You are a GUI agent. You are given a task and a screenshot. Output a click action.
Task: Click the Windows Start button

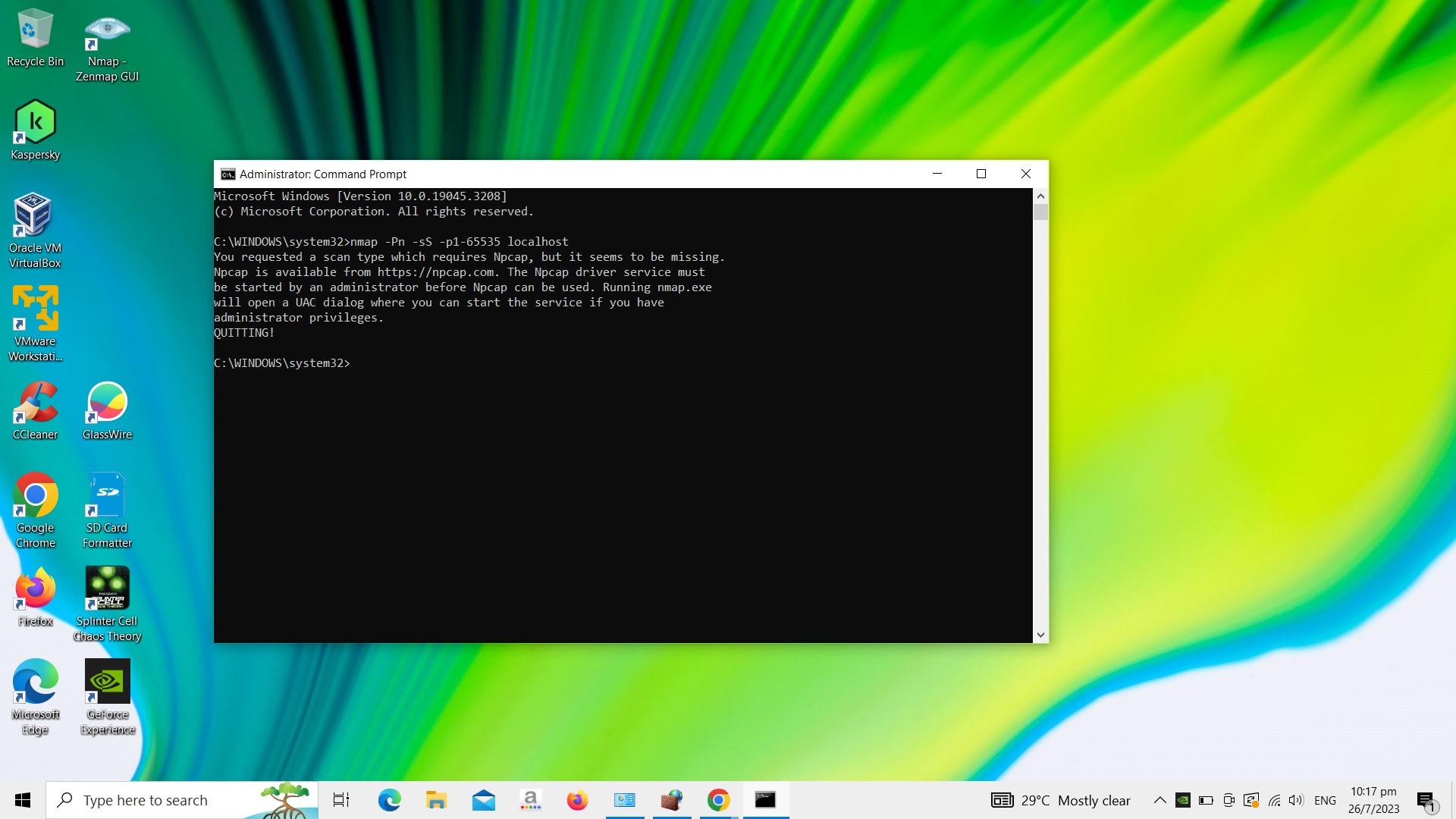23,800
